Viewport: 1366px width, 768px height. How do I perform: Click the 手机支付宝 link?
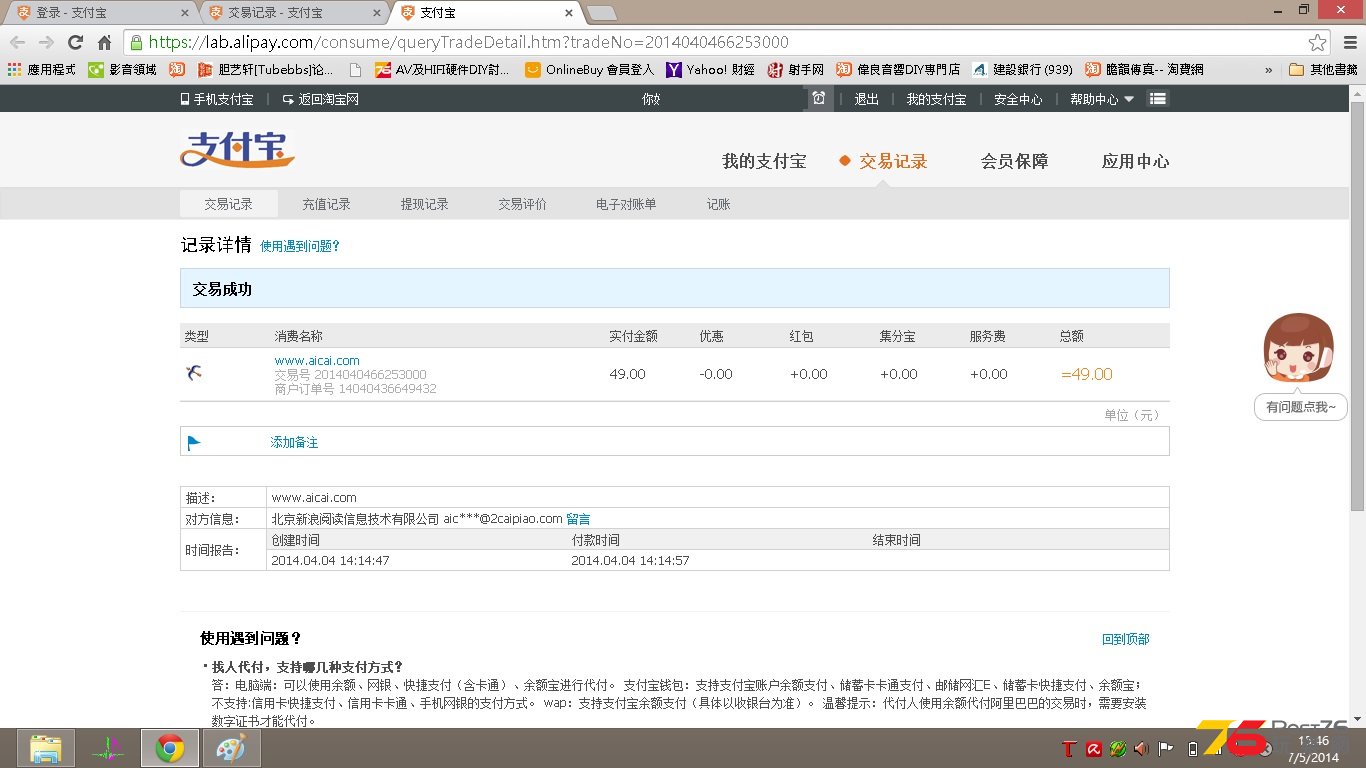(217, 99)
